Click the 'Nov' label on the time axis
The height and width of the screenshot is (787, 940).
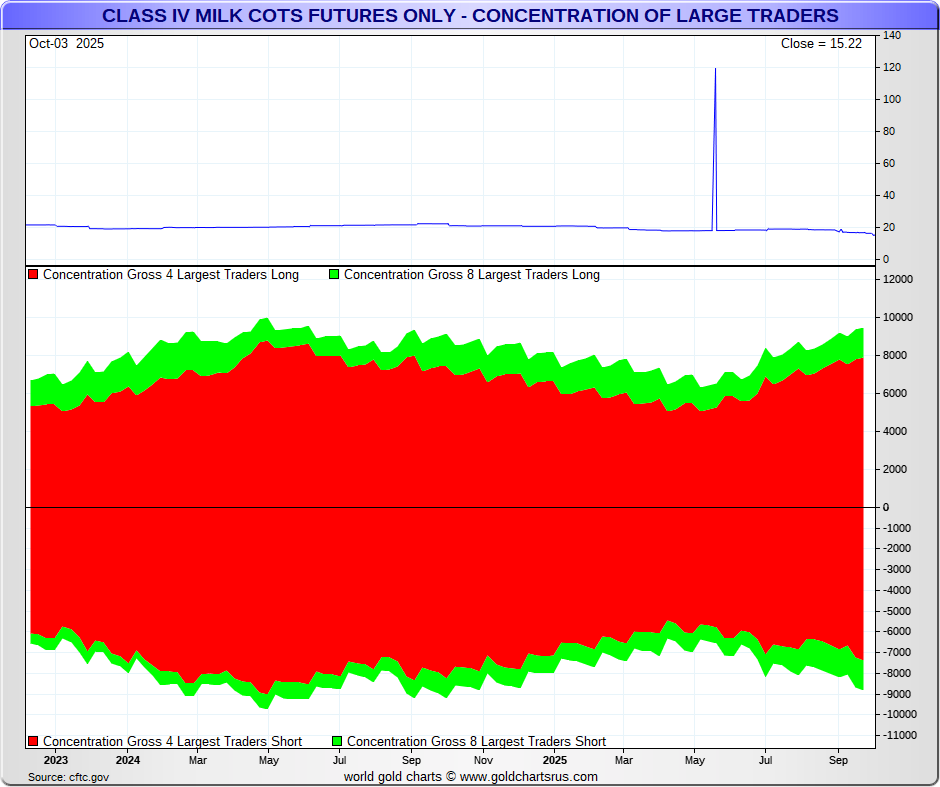pos(482,760)
